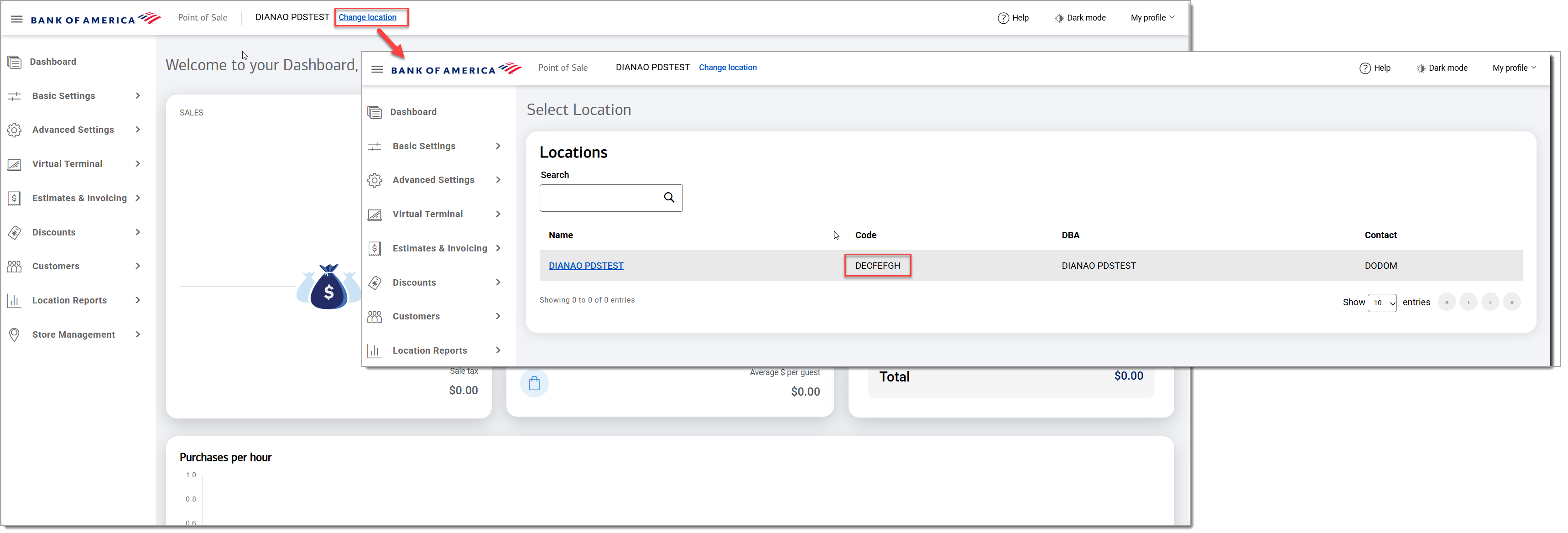The width and height of the screenshot is (1568, 533).
Task: Open Estimates & Invoicing menu item in back window
Action: click(80, 198)
